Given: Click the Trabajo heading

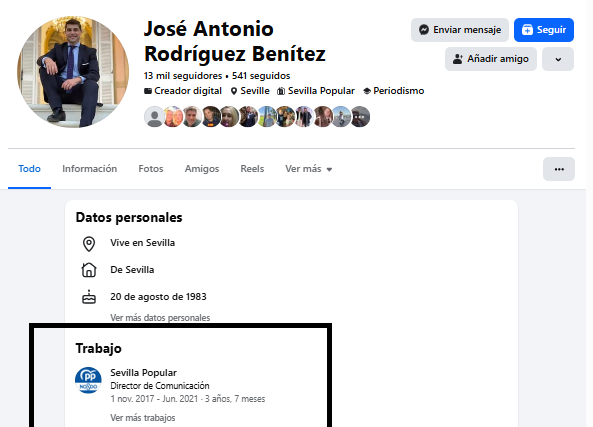Looking at the screenshot, I should [x=98, y=349].
